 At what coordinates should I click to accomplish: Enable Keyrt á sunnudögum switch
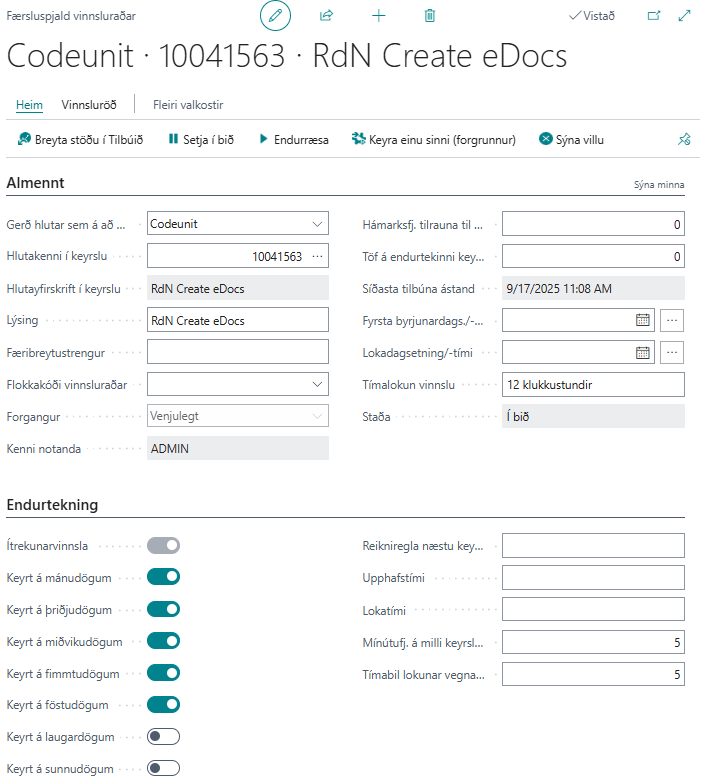click(163, 769)
